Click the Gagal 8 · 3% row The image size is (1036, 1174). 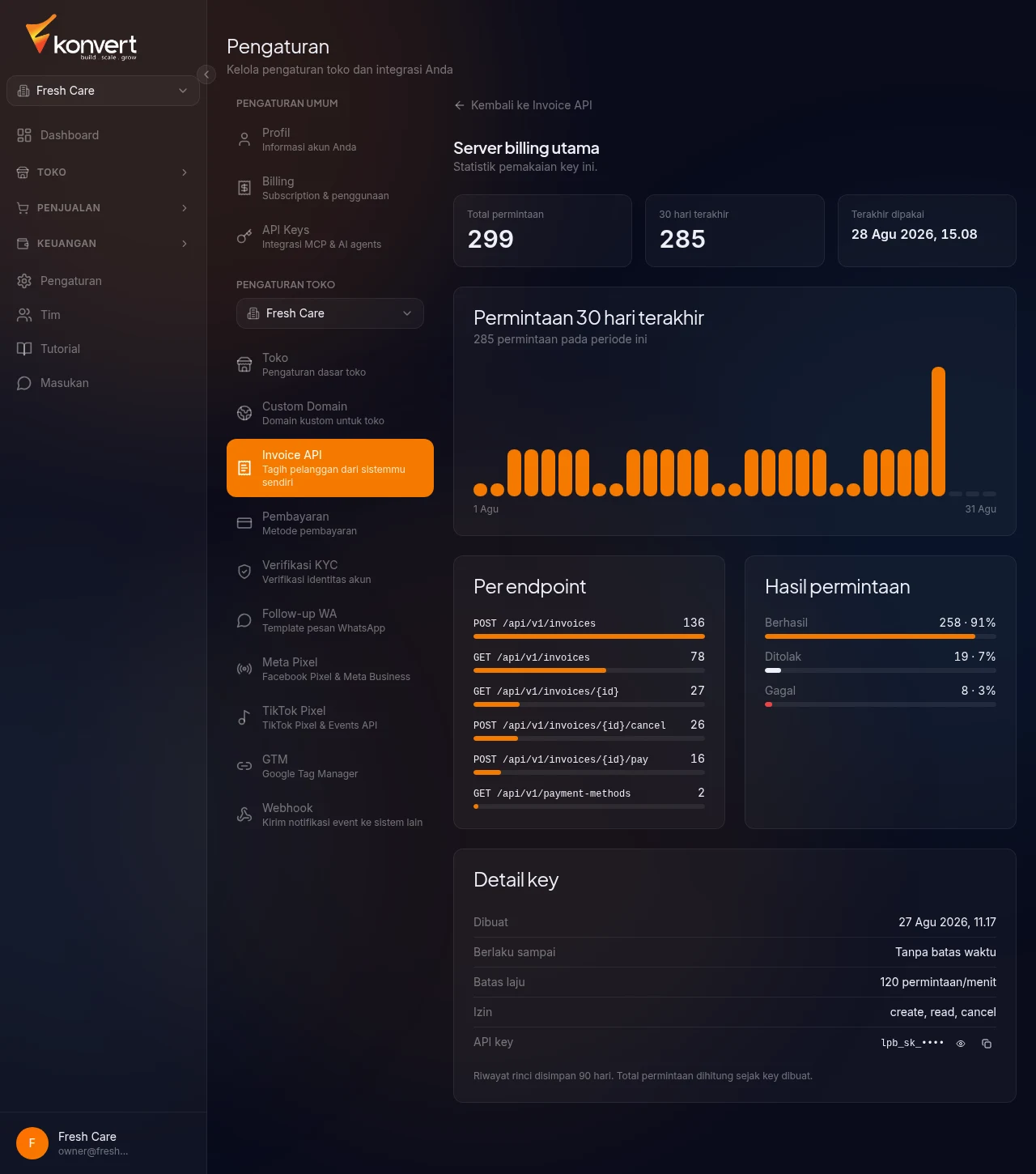click(x=881, y=695)
